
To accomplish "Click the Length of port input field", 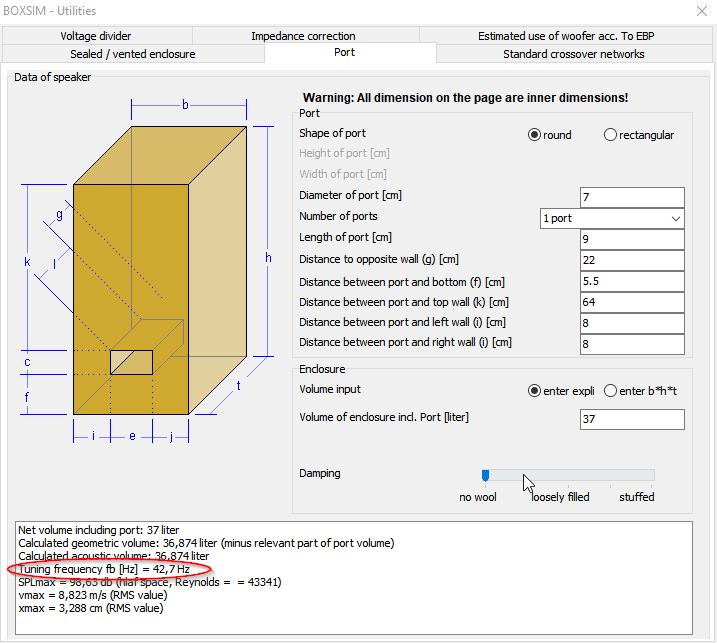I will click(632, 239).
